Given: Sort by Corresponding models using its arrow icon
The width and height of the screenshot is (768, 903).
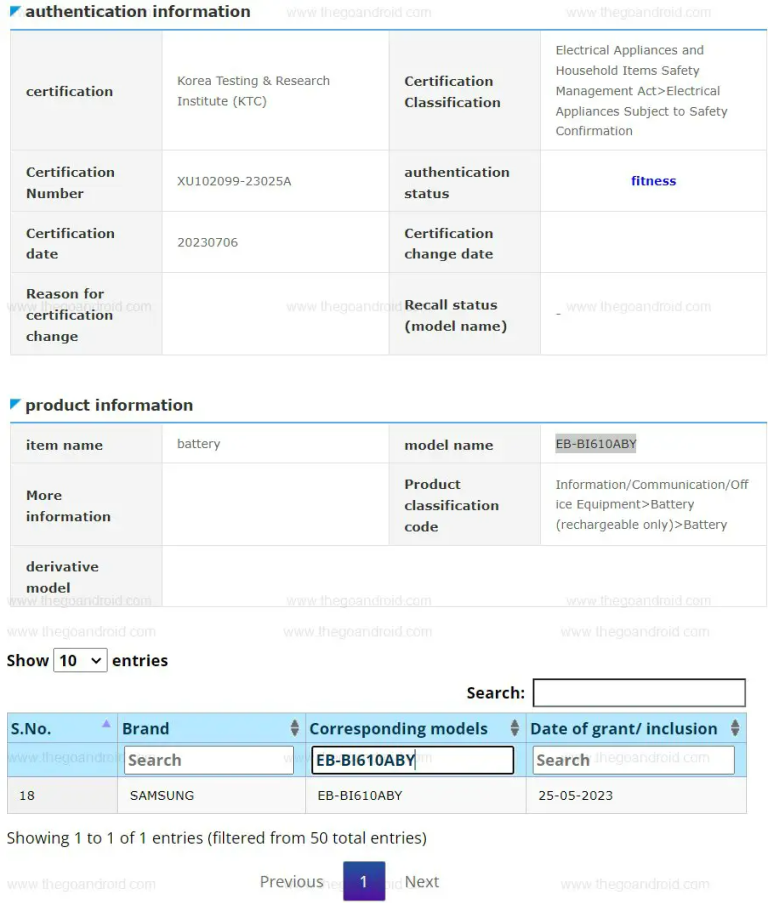Looking at the screenshot, I should tap(514, 728).
